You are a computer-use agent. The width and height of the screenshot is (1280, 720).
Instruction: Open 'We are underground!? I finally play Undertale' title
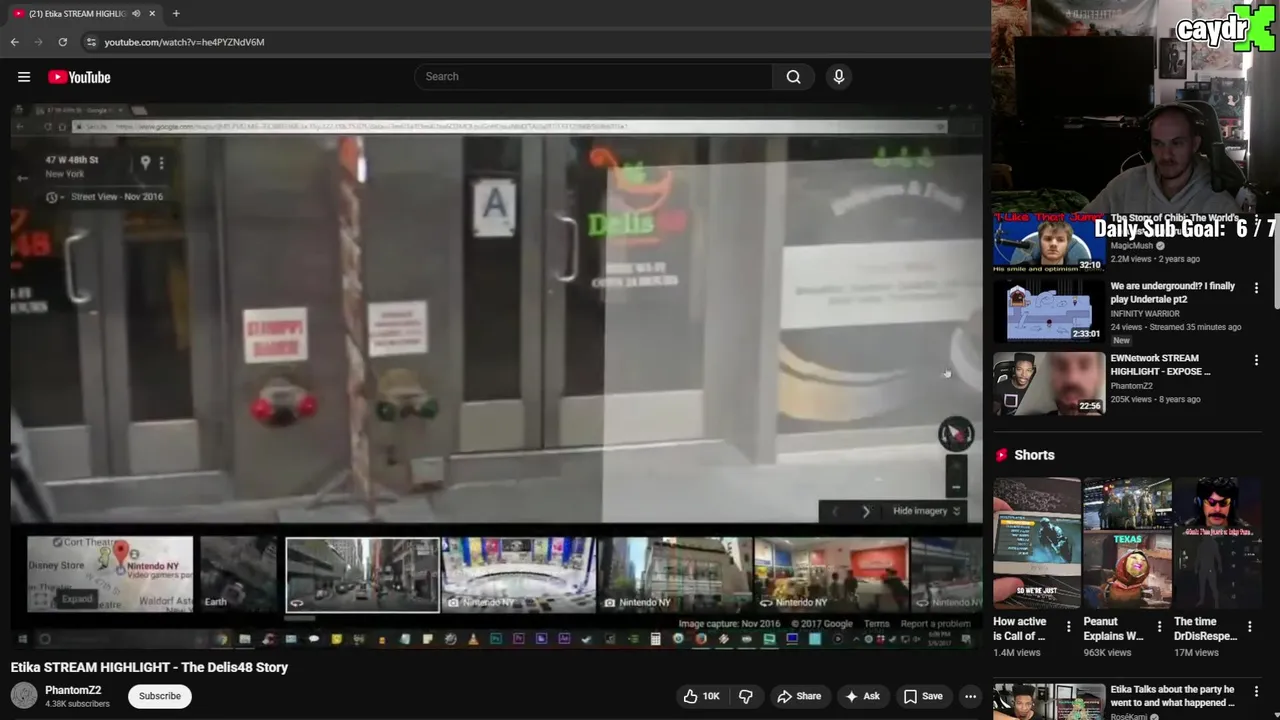pyautogui.click(x=1173, y=292)
